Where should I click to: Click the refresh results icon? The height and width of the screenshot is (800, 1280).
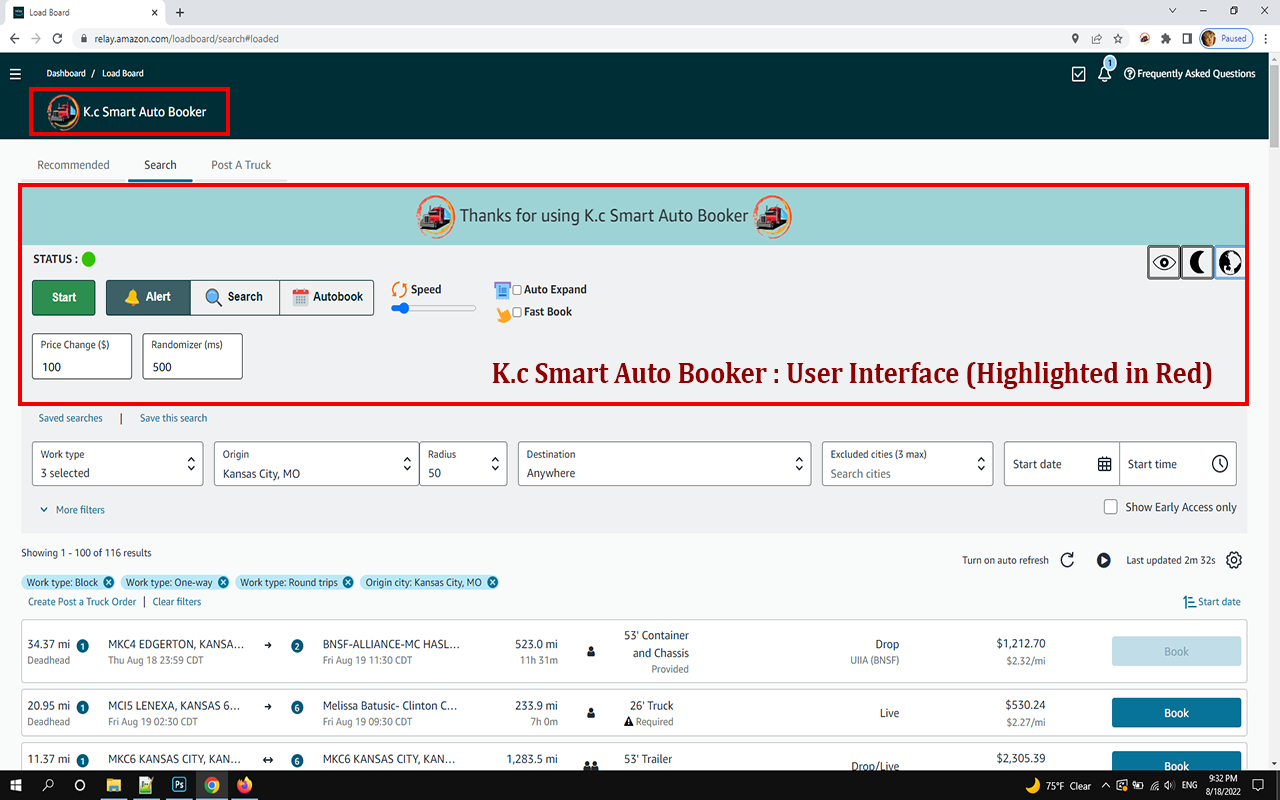(x=1067, y=560)
